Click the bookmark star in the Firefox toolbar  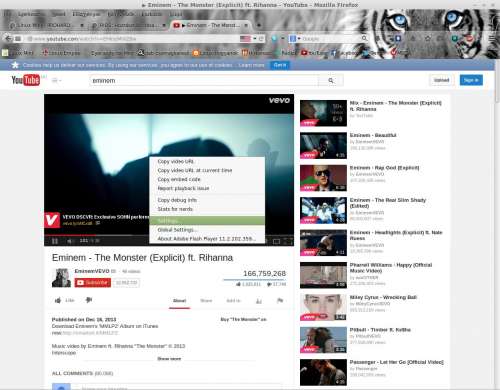point(427,39)
